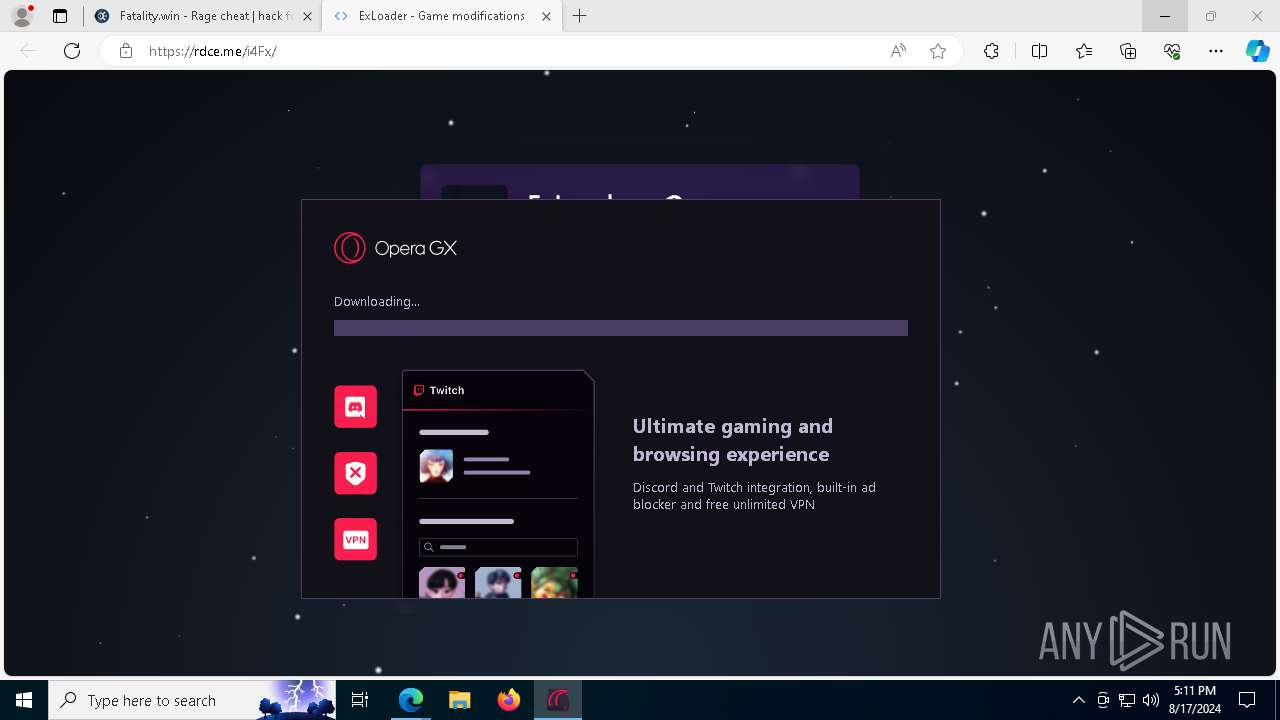Click the VPN icon
Viewport: 1280px width, 720px height.
pos(355,539)
